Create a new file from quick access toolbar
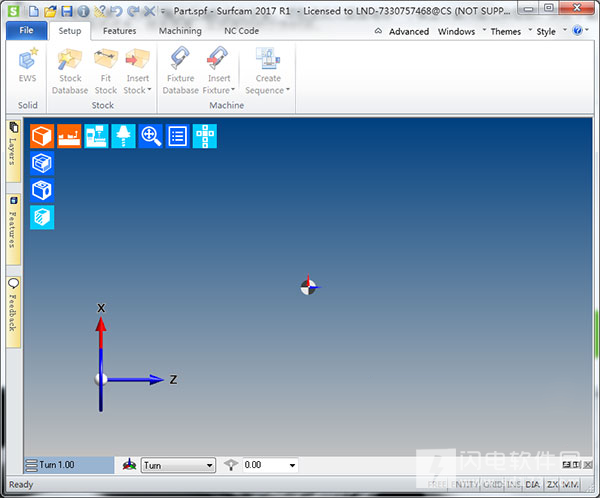The height and width of the screenshot is (498, 600). 34,11
